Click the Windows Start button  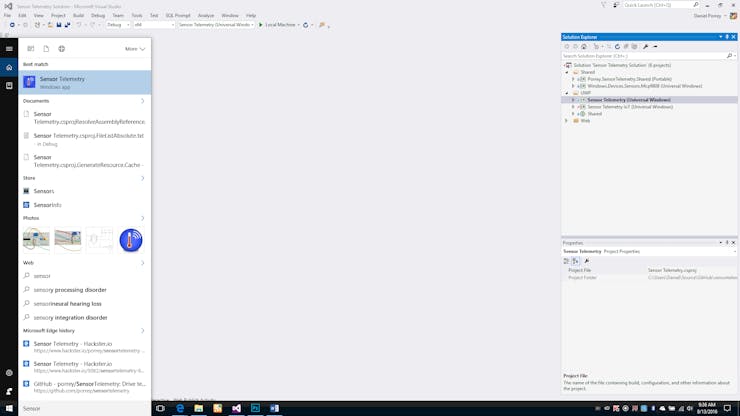click(9, 408)
